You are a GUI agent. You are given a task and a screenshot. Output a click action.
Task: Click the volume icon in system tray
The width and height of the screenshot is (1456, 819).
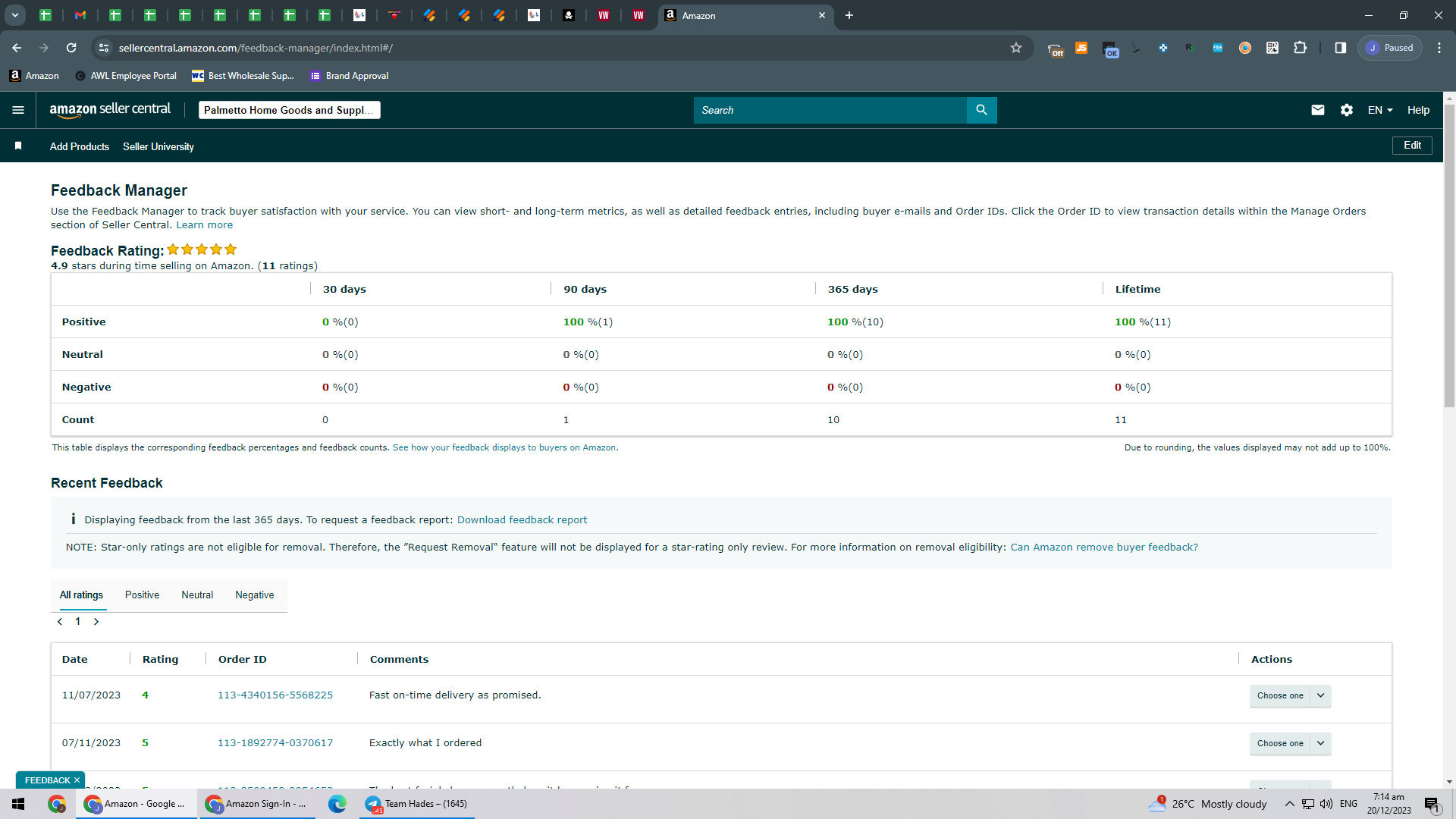[1326, 804]
